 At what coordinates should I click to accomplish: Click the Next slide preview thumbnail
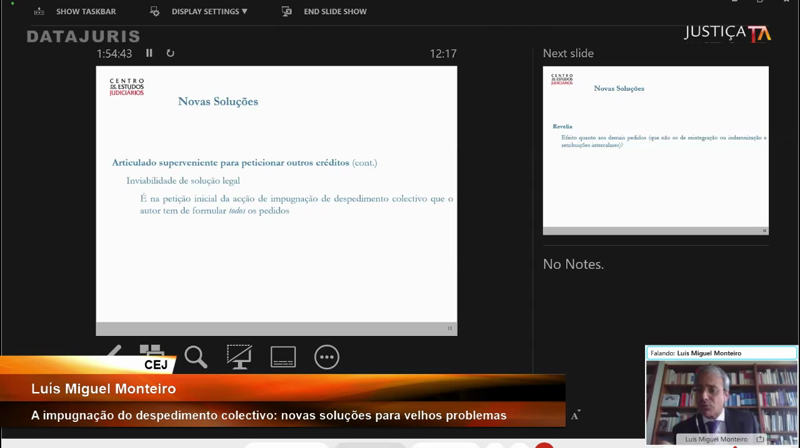[655, 150]
